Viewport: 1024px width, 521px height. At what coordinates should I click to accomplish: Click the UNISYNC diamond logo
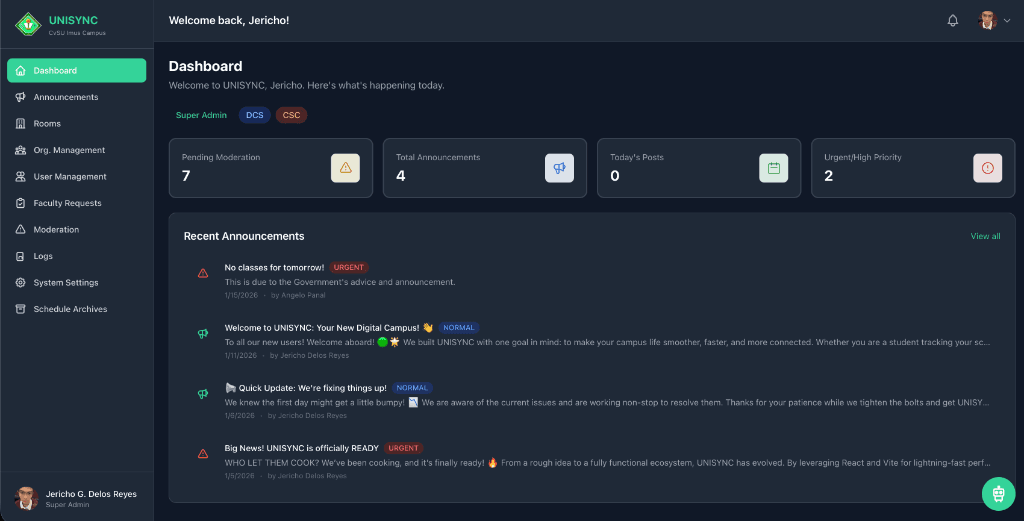[x=28, y=24]
